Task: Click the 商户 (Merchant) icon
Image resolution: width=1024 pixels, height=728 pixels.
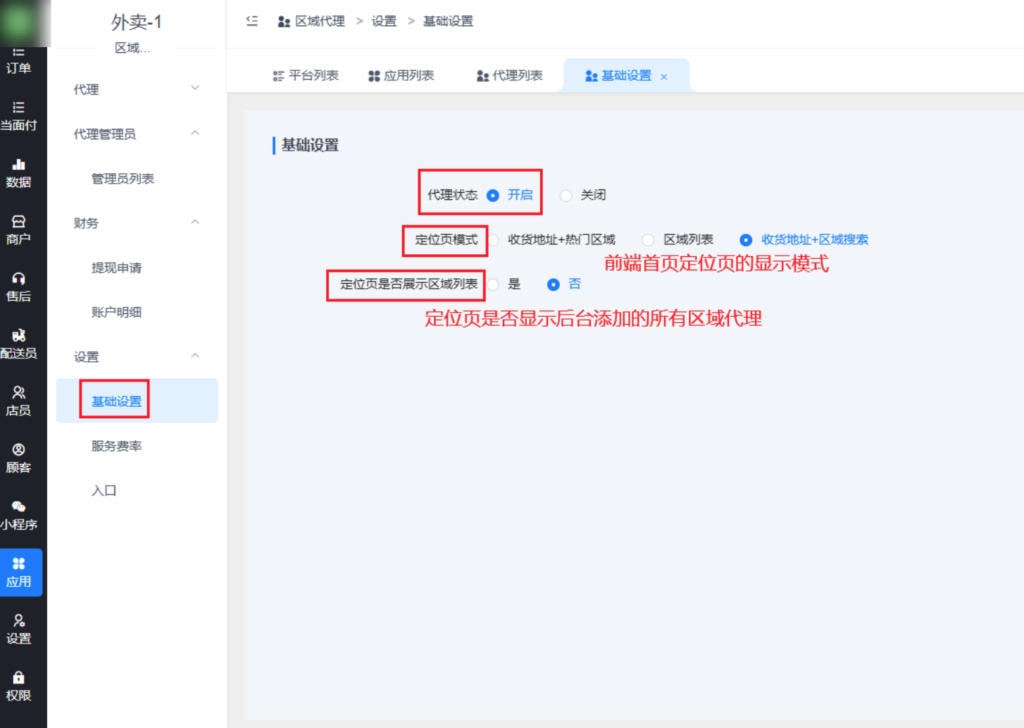Action: 21,227
